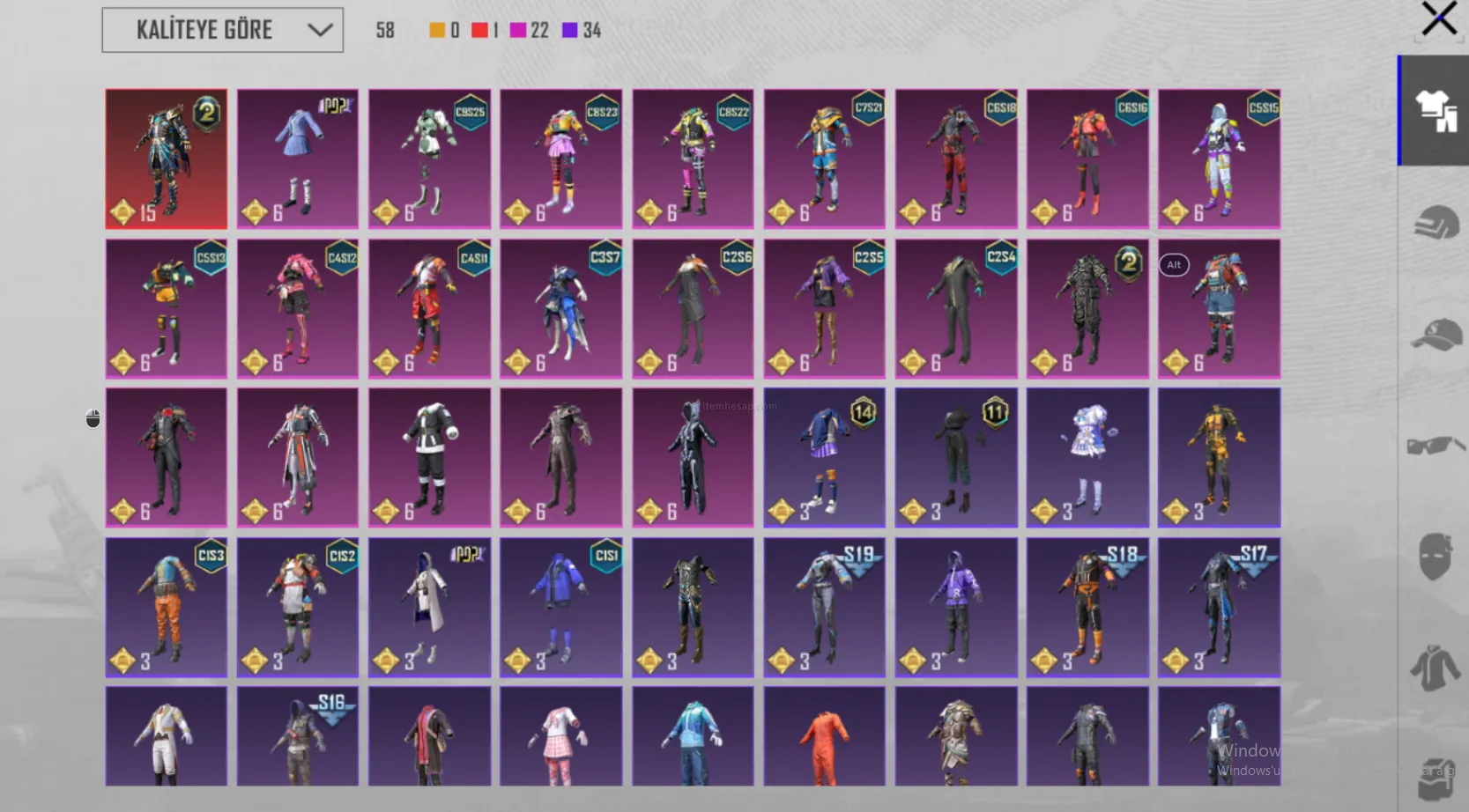The width and height of the screenshot is (1469, 812).
Task: Select the jacket category icon in sidebar
Action: (1436, 668)
